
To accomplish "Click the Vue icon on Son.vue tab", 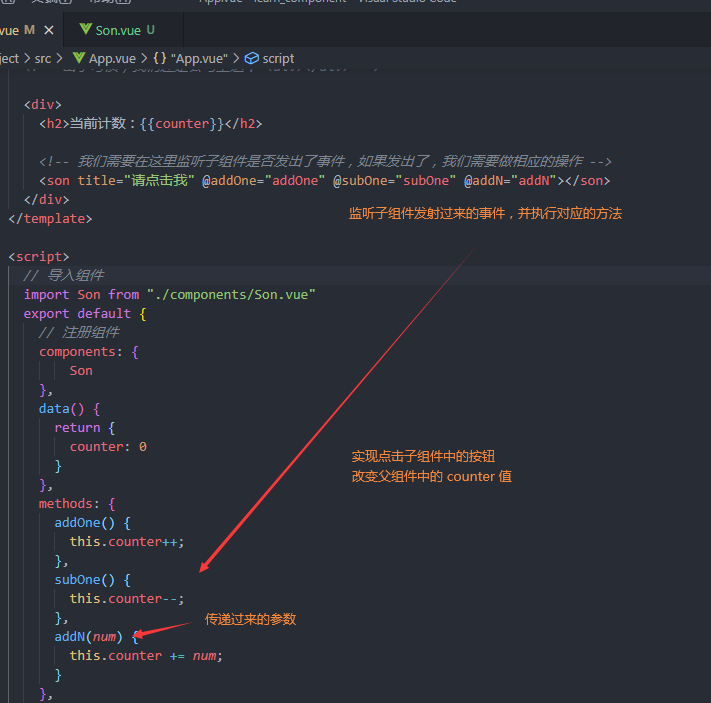I will click(86, 29).
